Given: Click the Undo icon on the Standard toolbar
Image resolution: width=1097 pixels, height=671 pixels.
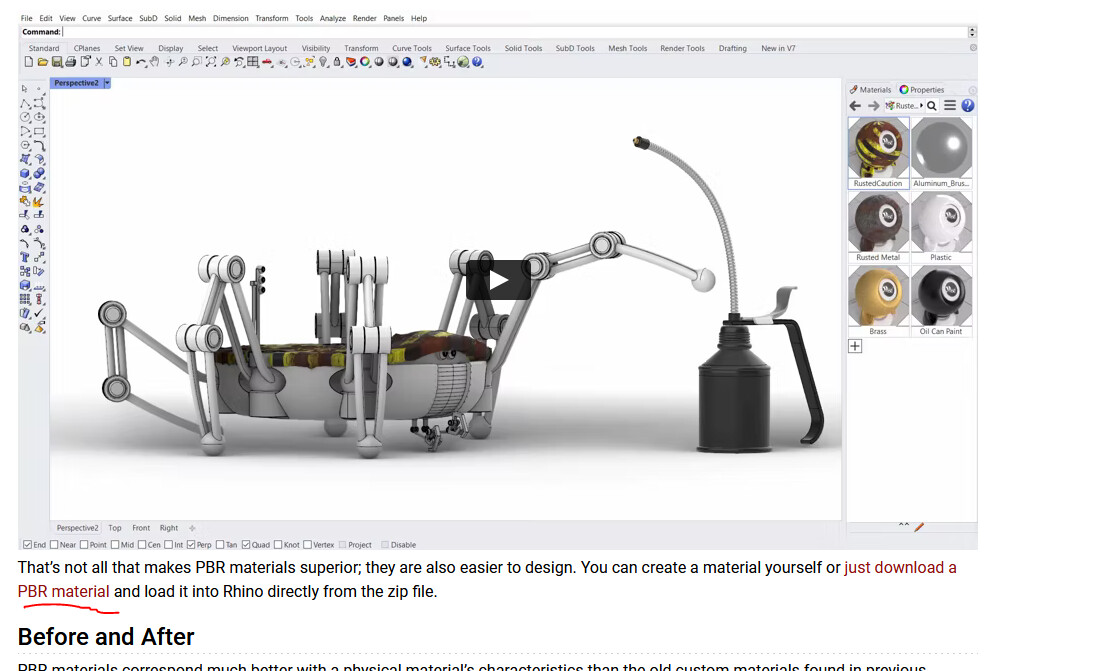Looking at the screenshot, I should (140, 62).
